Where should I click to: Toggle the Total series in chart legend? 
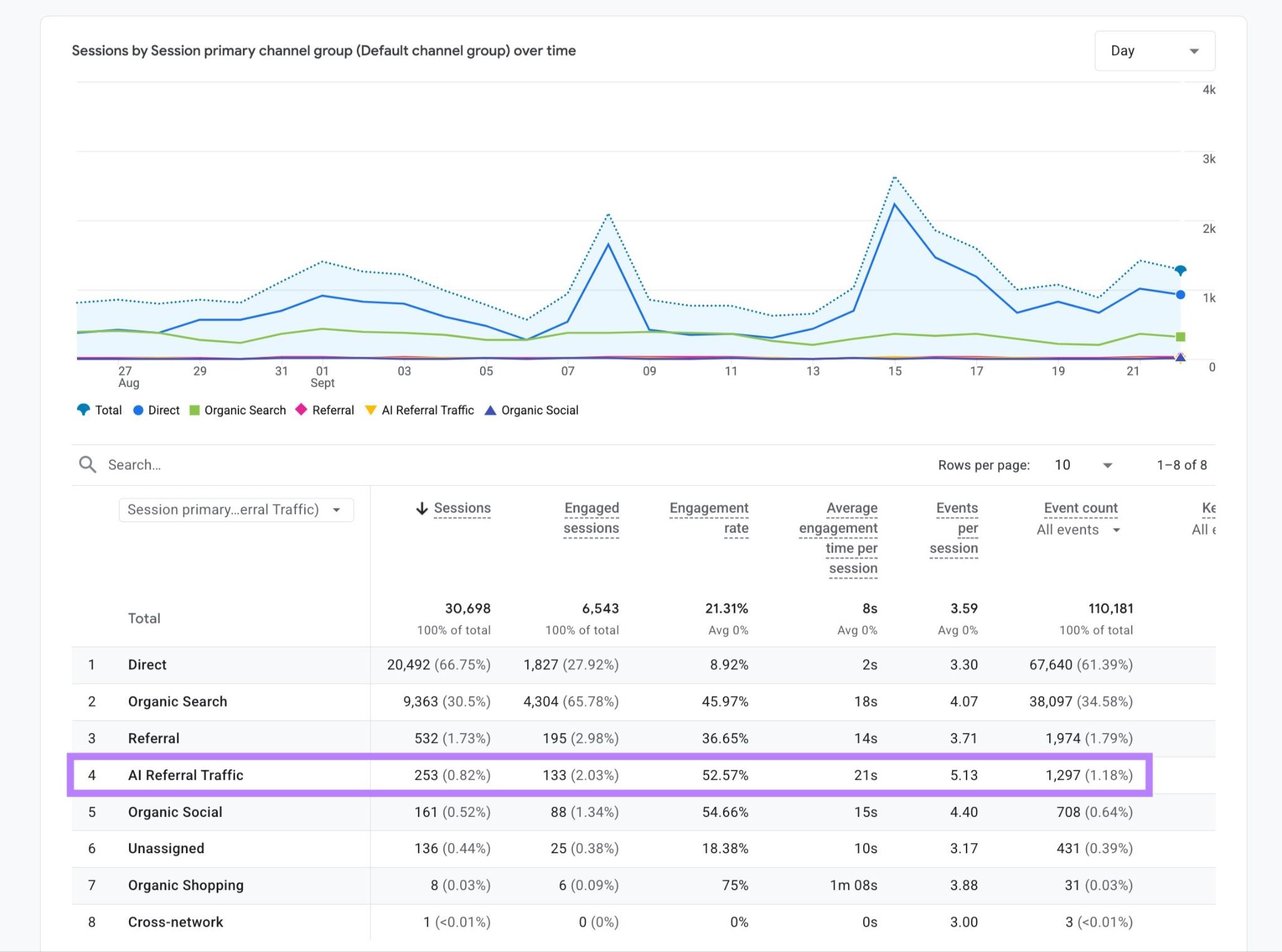(99, 410)
